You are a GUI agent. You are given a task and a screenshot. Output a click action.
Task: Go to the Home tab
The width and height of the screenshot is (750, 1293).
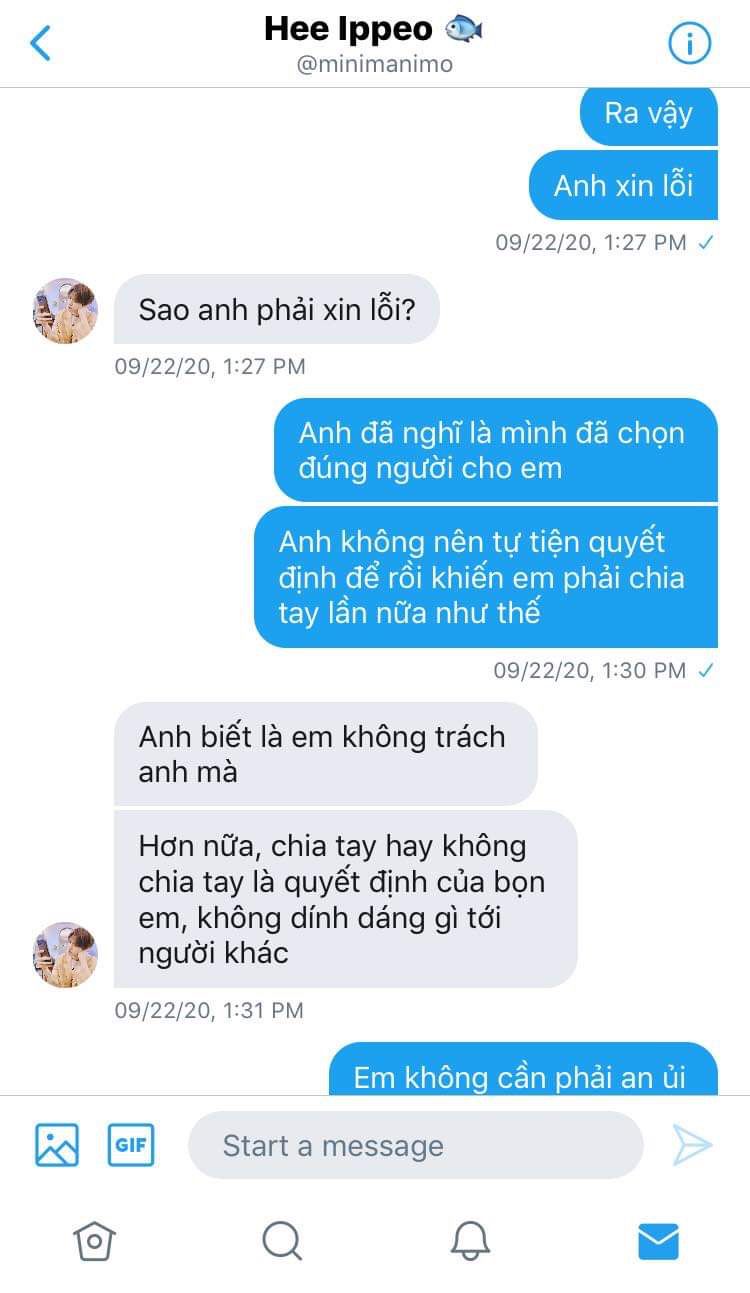point(94,1241)
